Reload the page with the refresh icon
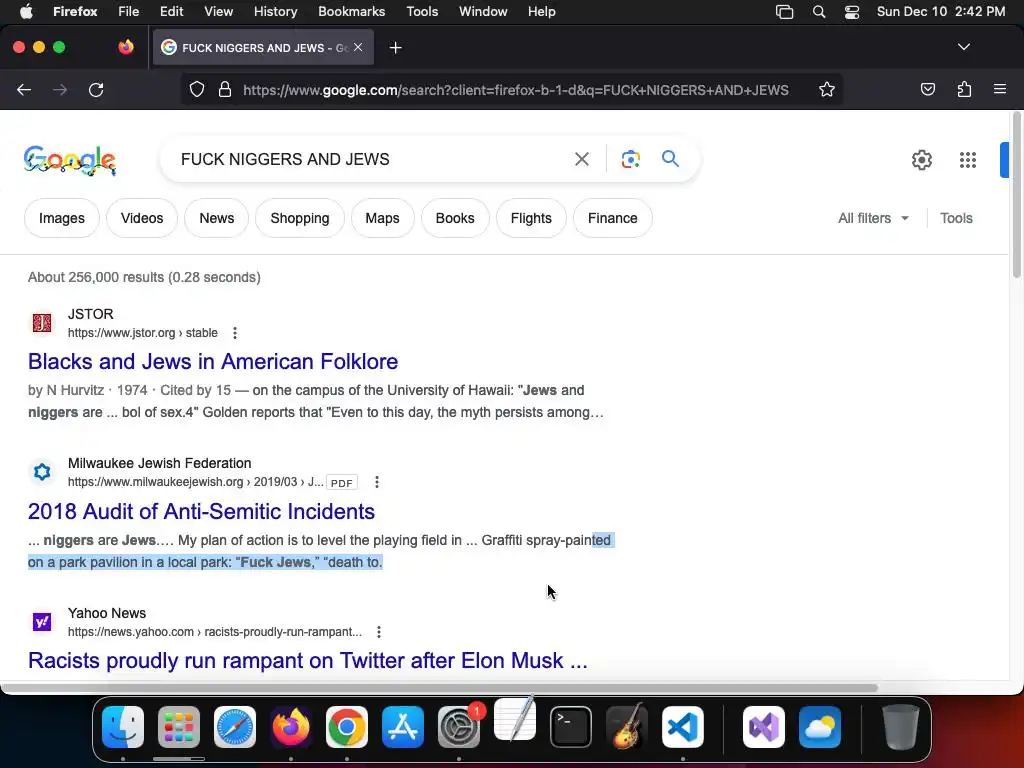Viewport: 1024px width, 768px height. 96,89
